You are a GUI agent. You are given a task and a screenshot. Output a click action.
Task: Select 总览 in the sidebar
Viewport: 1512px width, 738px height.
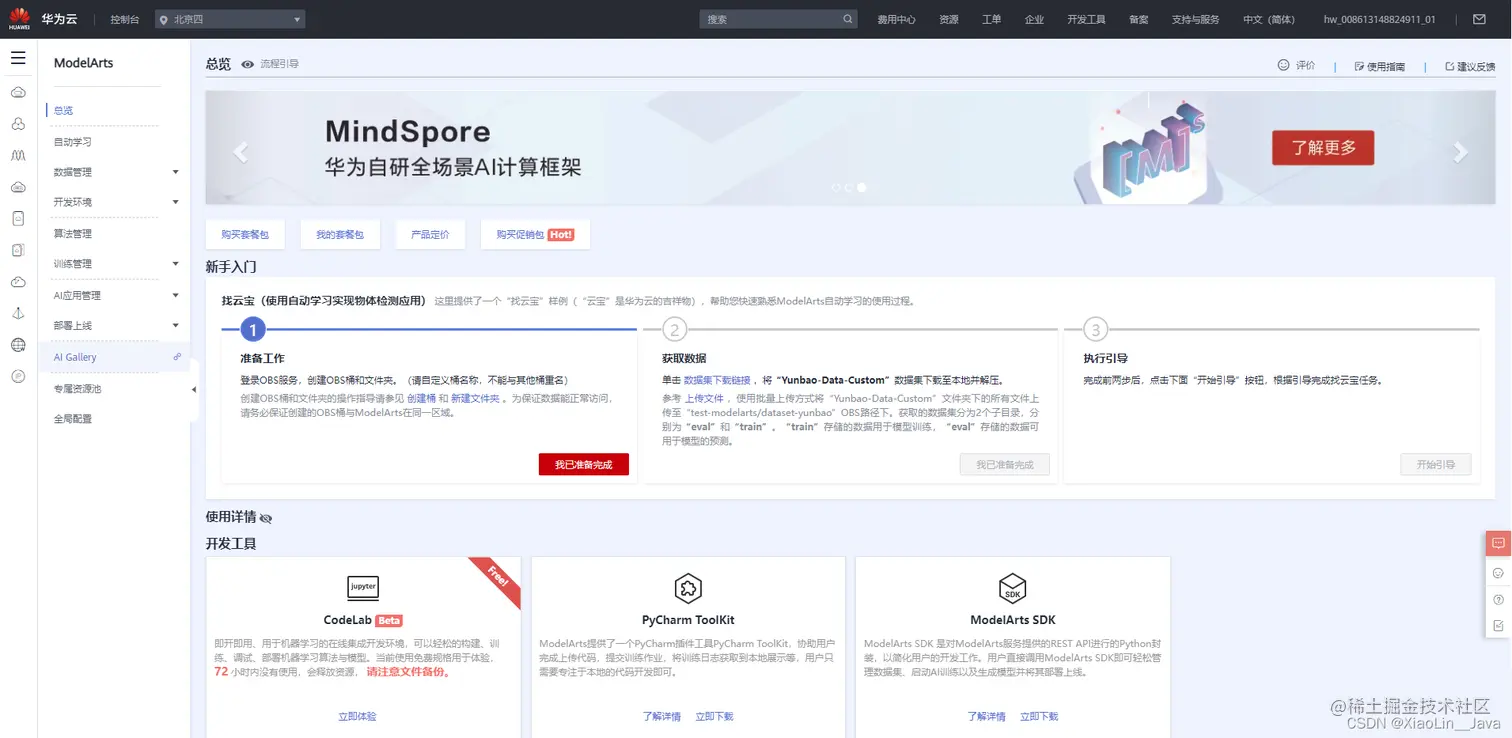[63, 110]
